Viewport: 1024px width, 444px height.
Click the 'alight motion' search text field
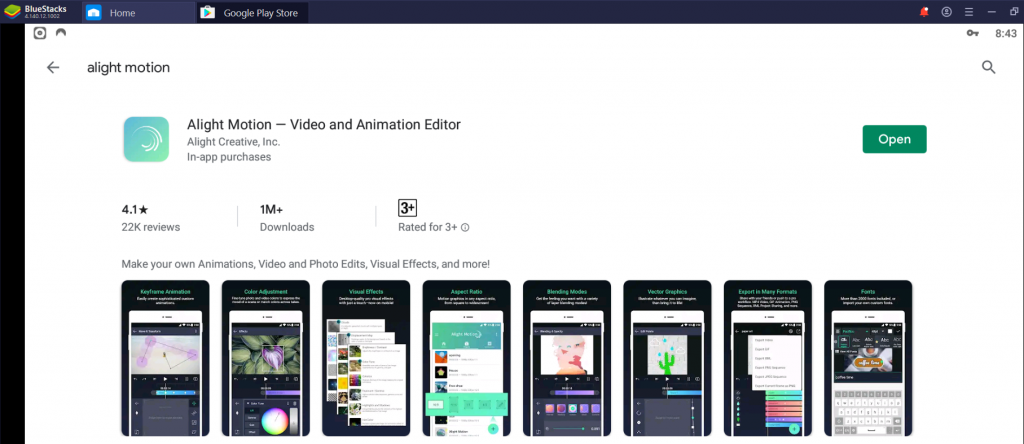(x=129, y=67)
